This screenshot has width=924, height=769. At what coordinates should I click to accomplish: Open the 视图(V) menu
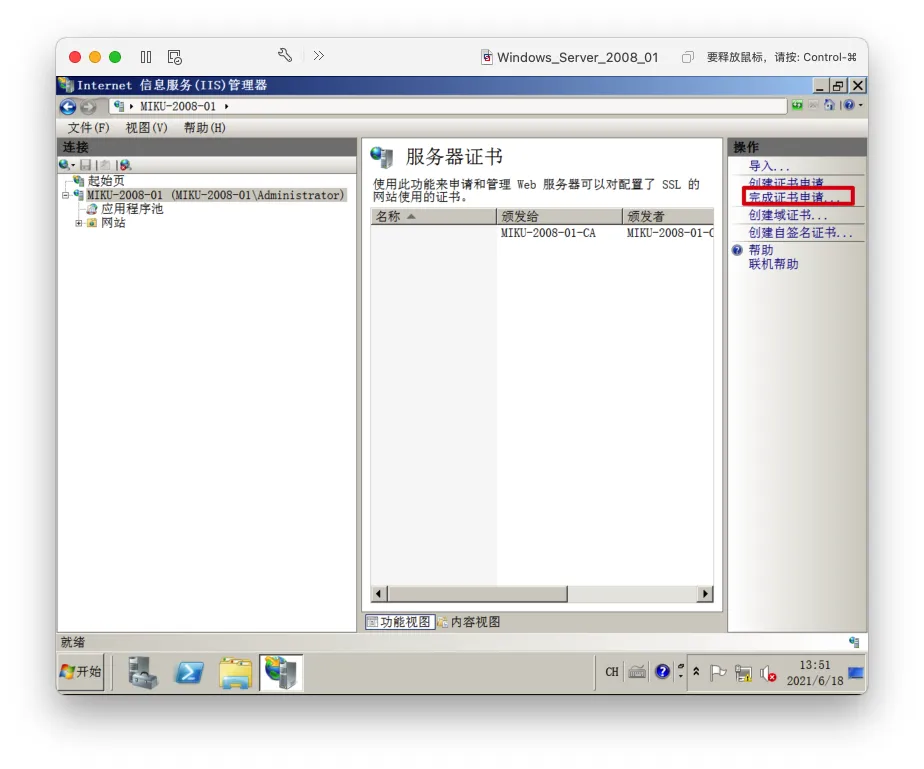[146, 128]
